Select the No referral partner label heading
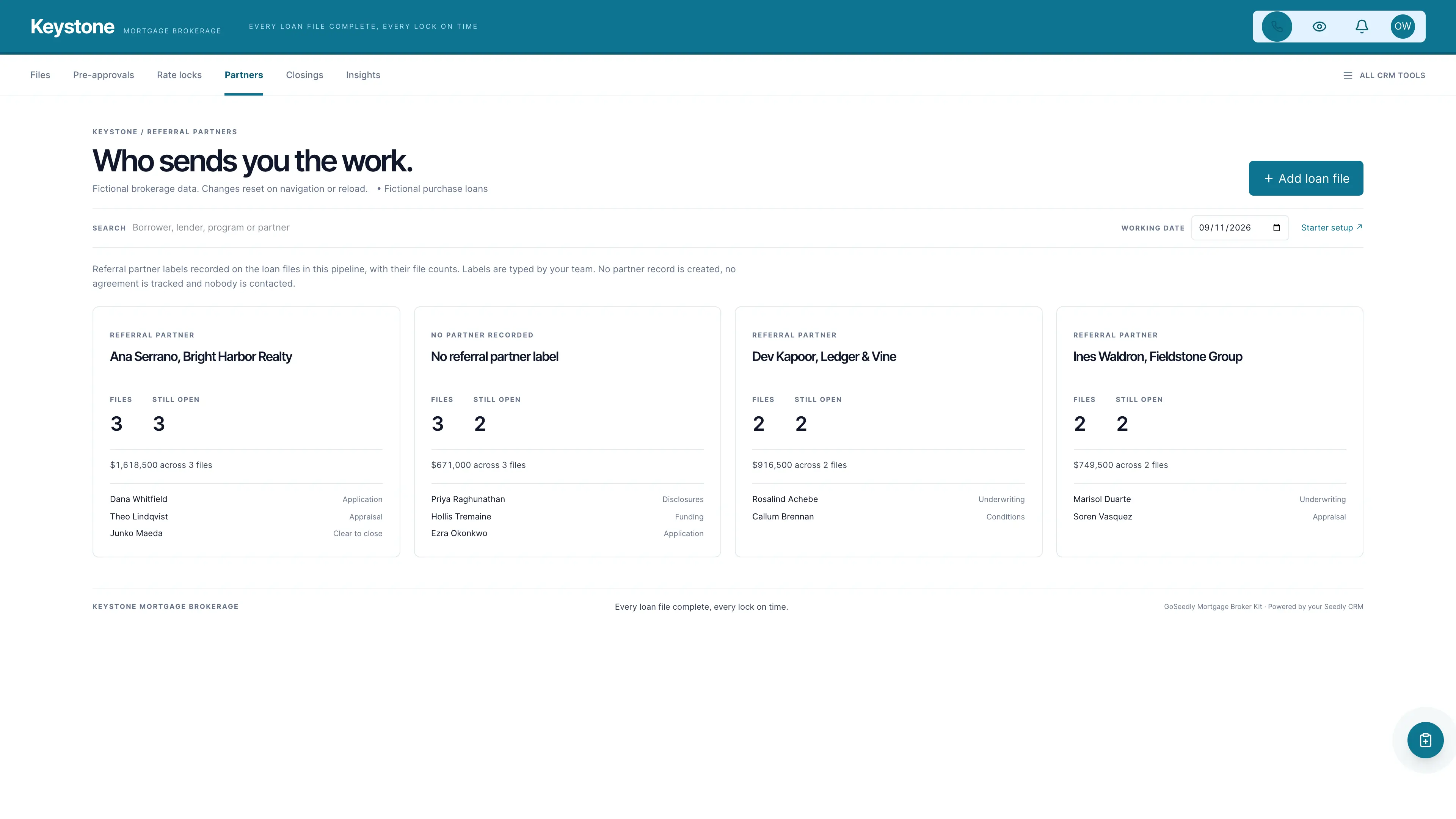The image size is (1456, 819). [494, 357]
